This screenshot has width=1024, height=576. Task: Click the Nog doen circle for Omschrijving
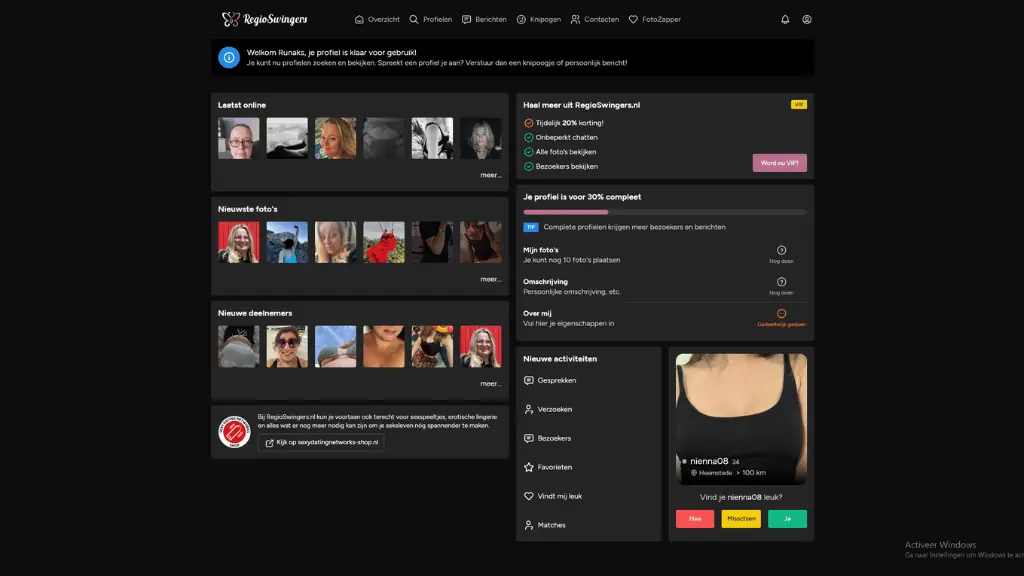pos(782,283)
